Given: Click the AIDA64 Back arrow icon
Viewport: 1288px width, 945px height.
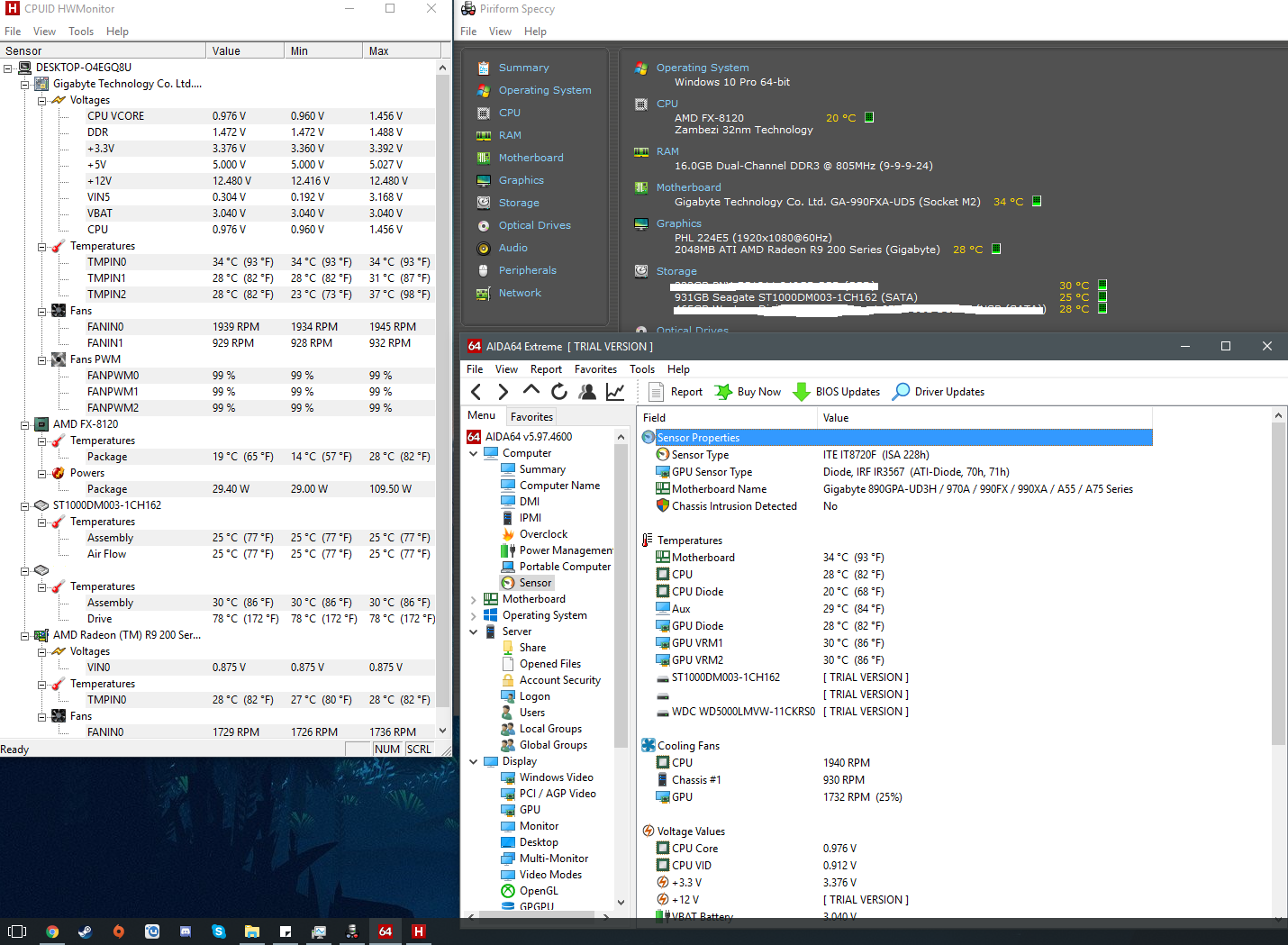Looking at the screenshot, I should pyautogui.click(x=476, y=392).
